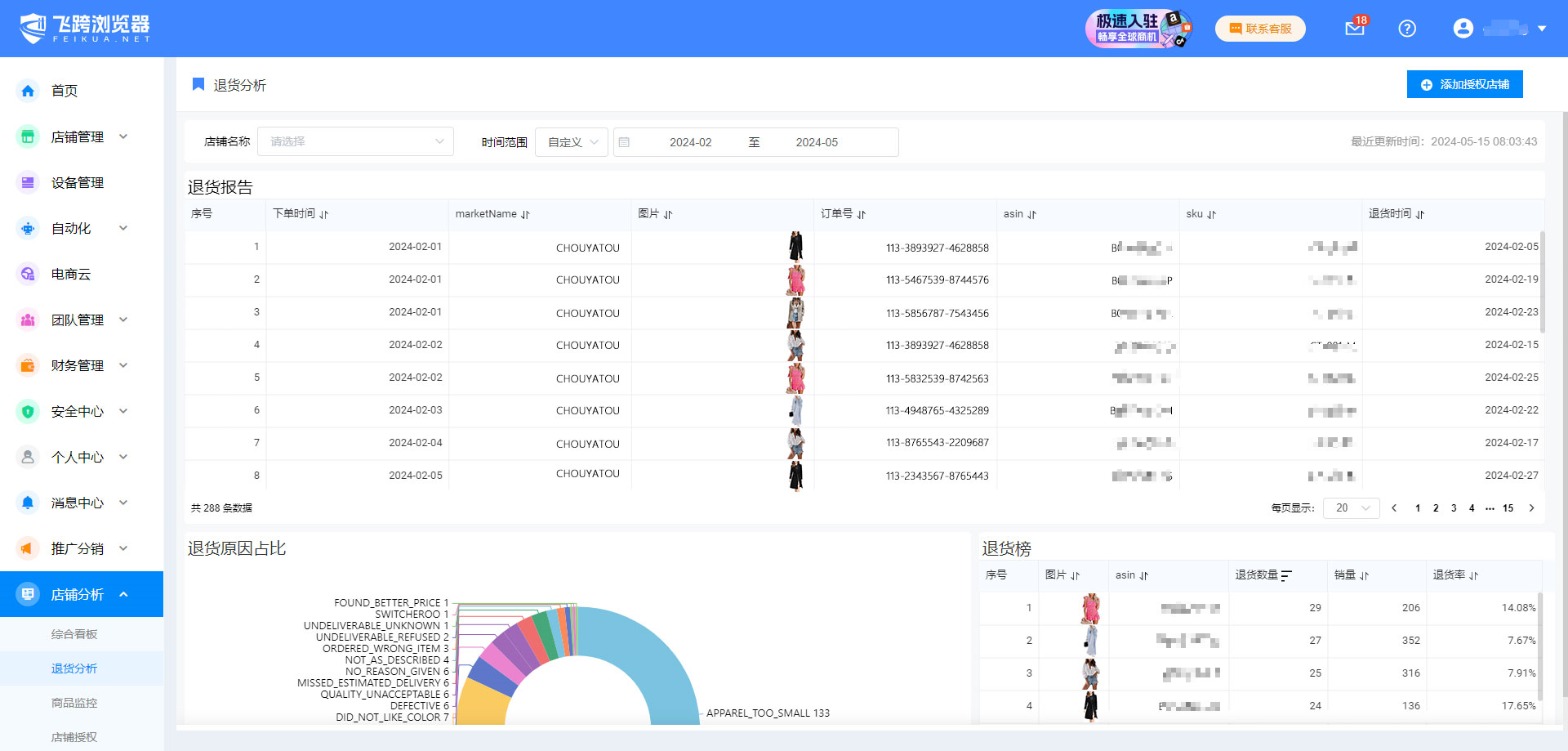Open the page size dropdown showing 20
The width and height of the screenshot is (1568, 751).
tap(1351, 508)
